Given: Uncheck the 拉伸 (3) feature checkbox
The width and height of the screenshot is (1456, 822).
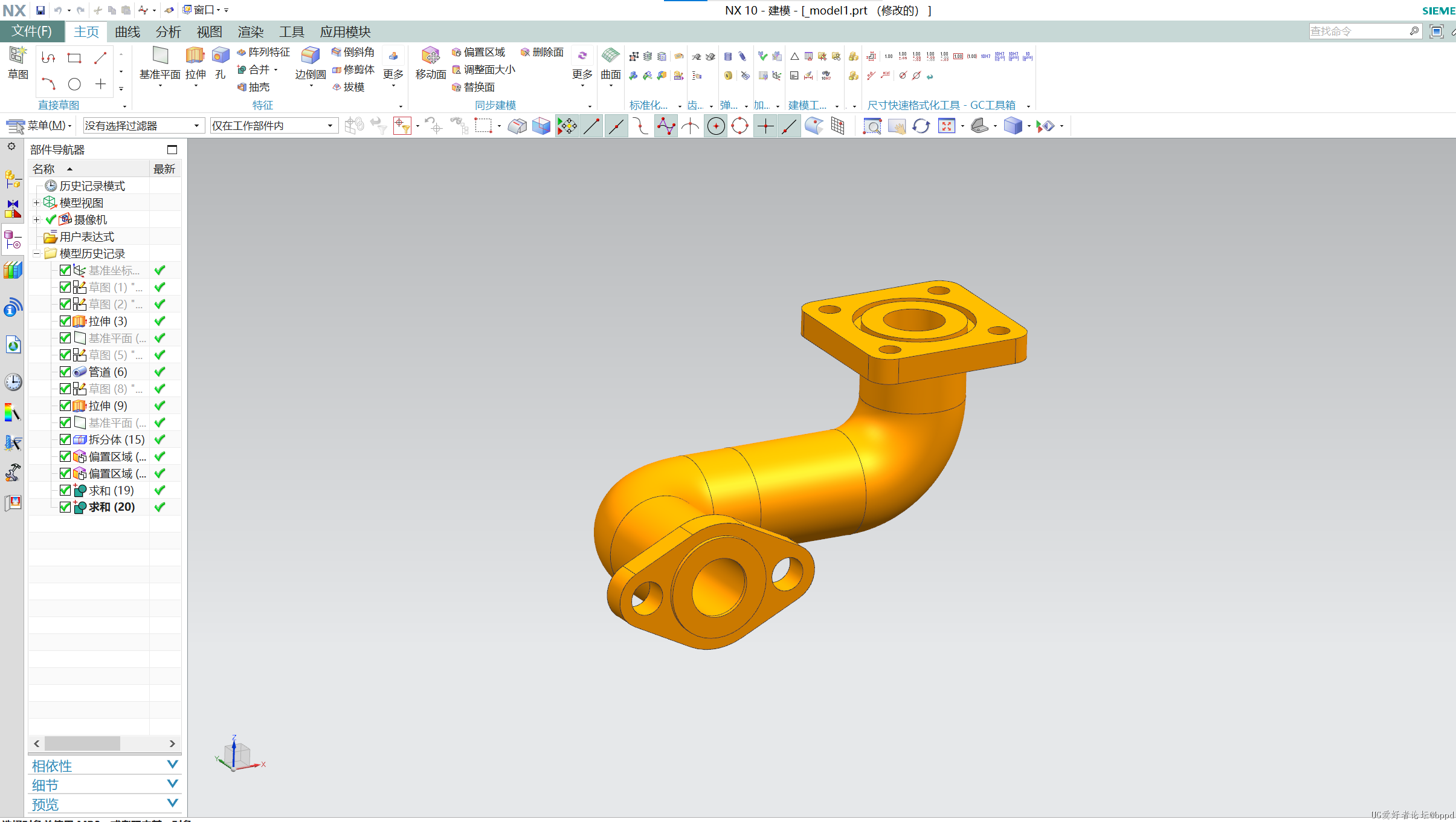Looking at the screenshot, I should click(65, 321).
